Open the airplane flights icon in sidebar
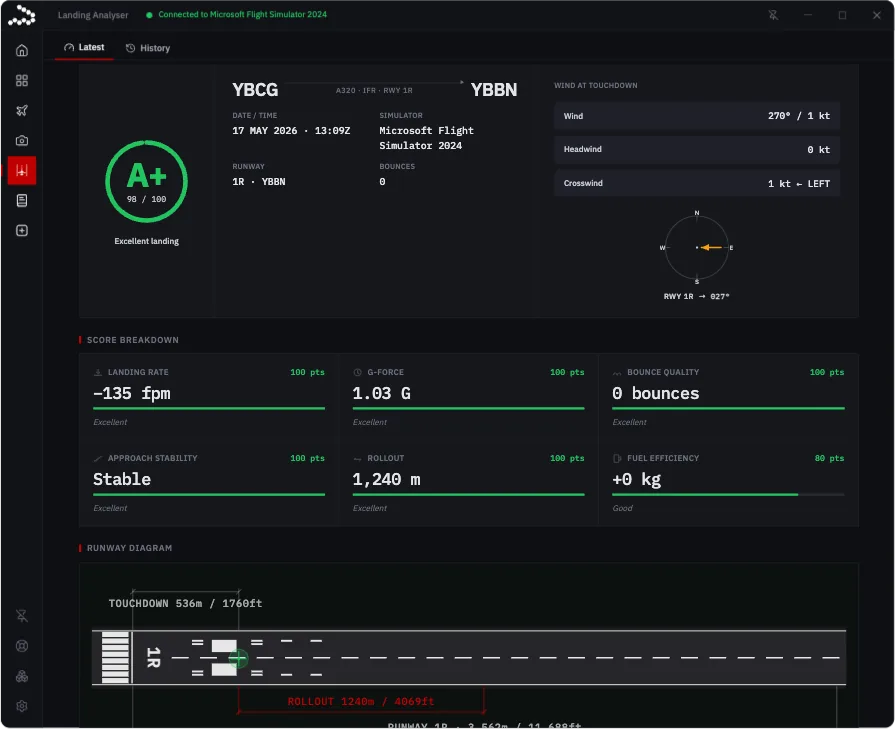 click(22, 110)
